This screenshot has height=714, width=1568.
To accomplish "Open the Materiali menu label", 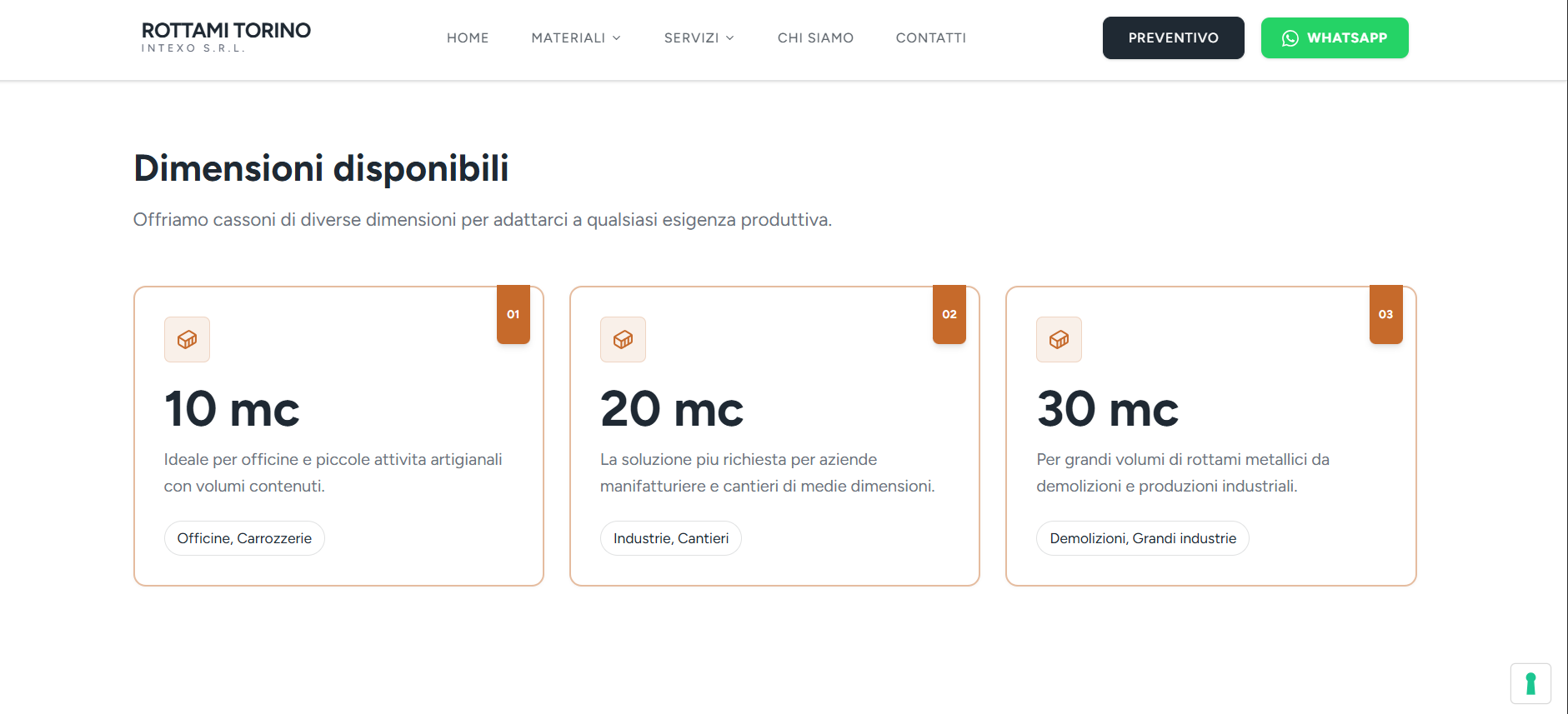I will pyautogui.click(x=569, y=38).
